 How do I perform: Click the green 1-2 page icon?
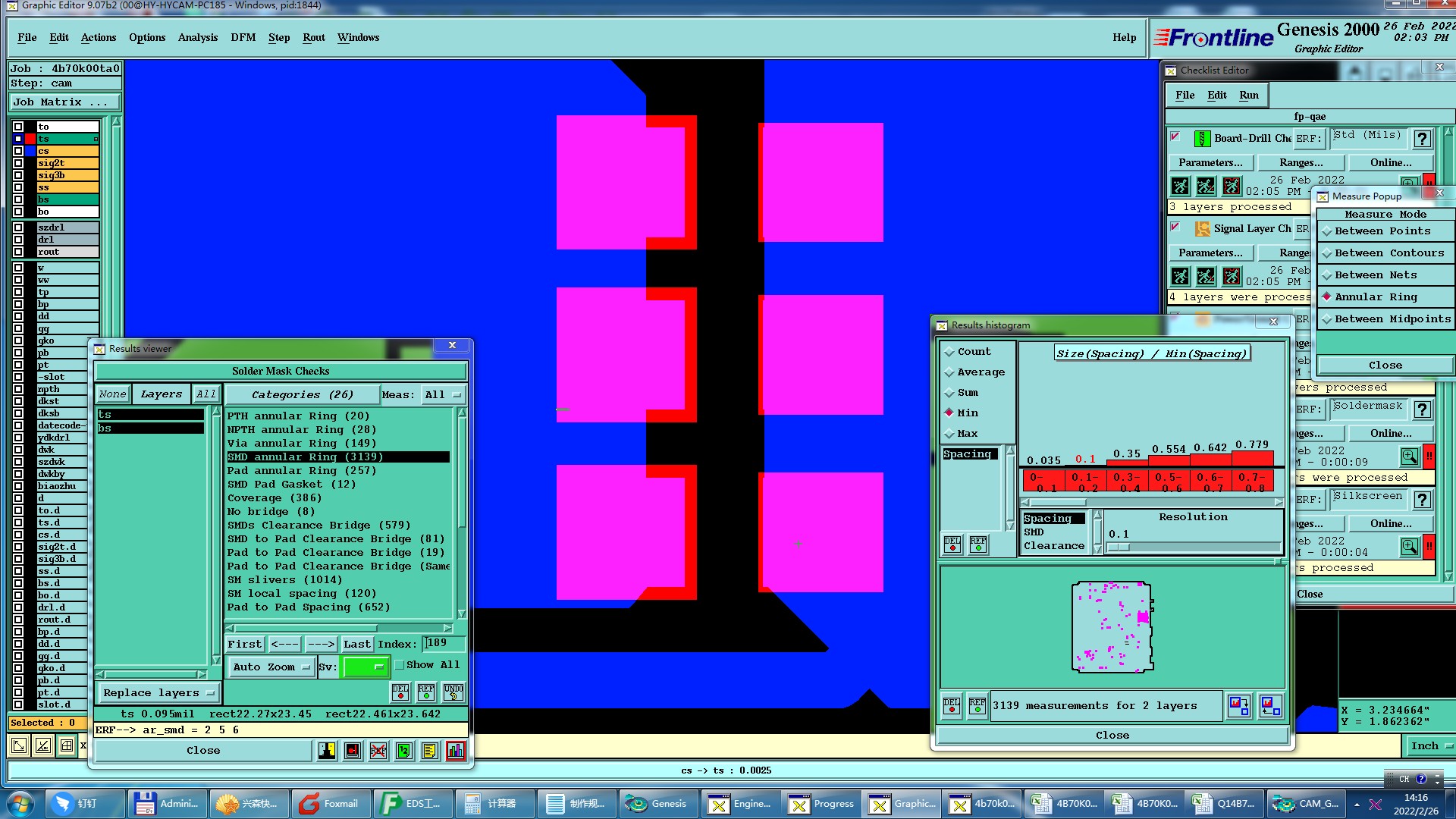coord(403,751)
